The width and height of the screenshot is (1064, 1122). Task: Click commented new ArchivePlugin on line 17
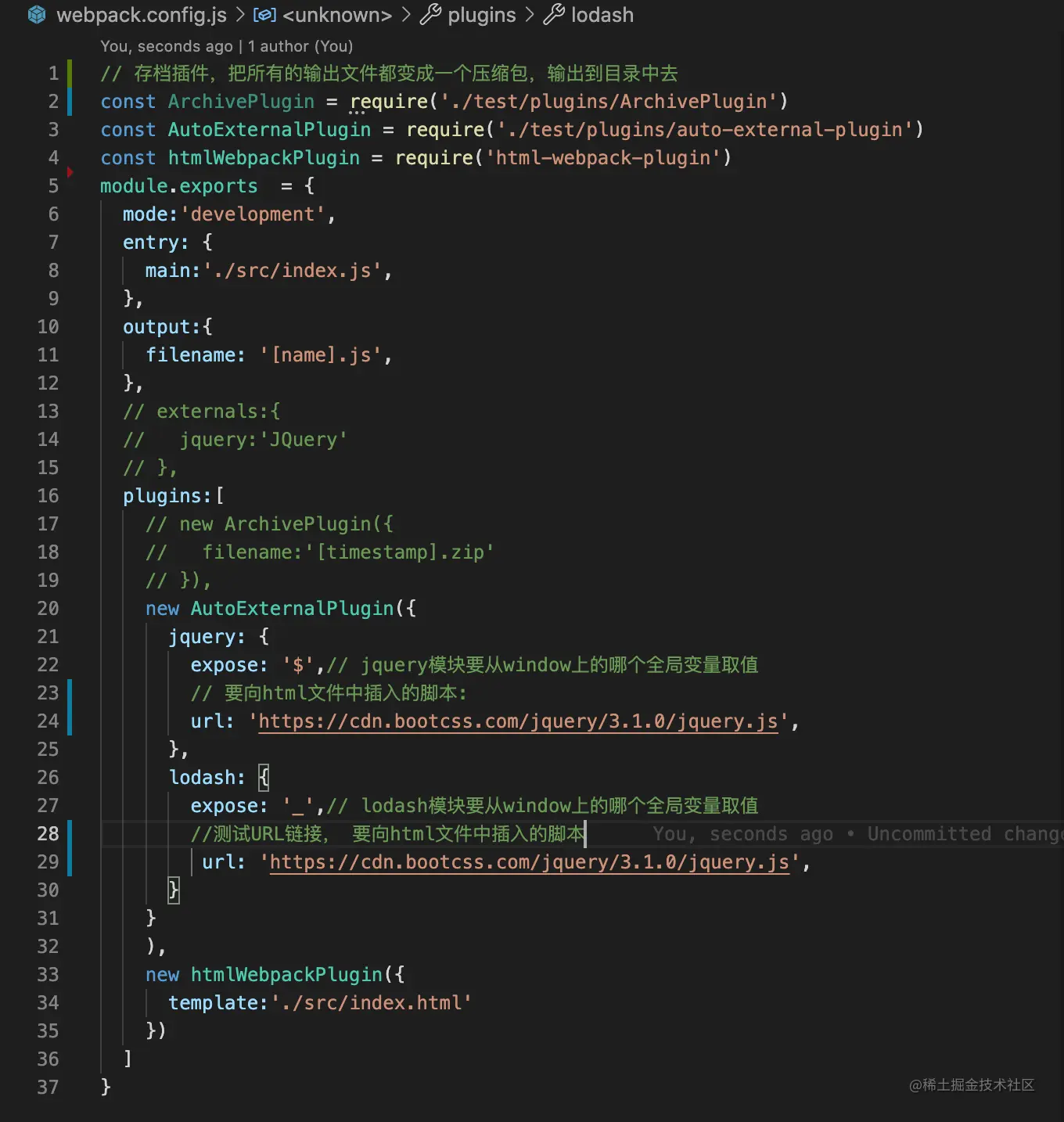coord(269,524)
